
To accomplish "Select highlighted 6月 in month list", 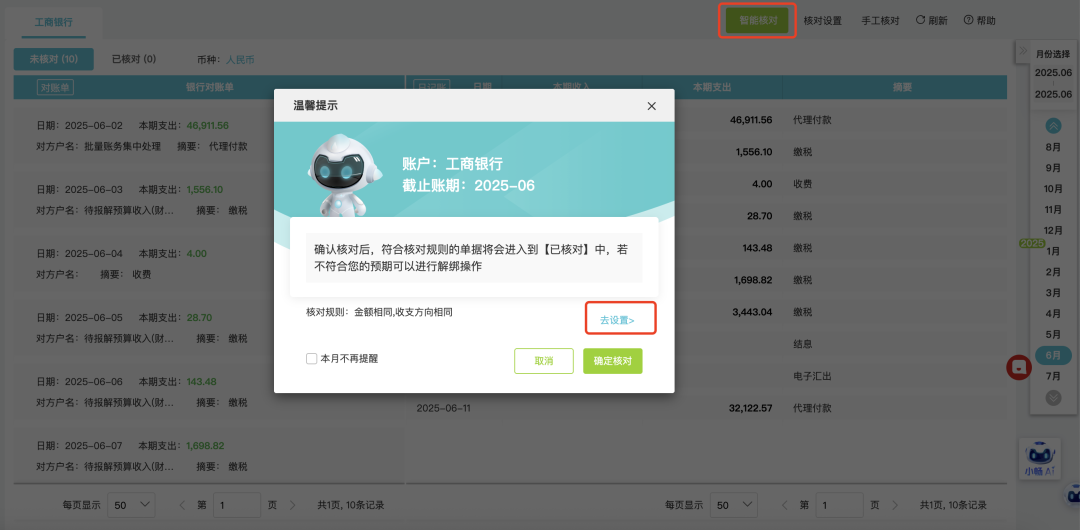I will tap(1053, 356).
